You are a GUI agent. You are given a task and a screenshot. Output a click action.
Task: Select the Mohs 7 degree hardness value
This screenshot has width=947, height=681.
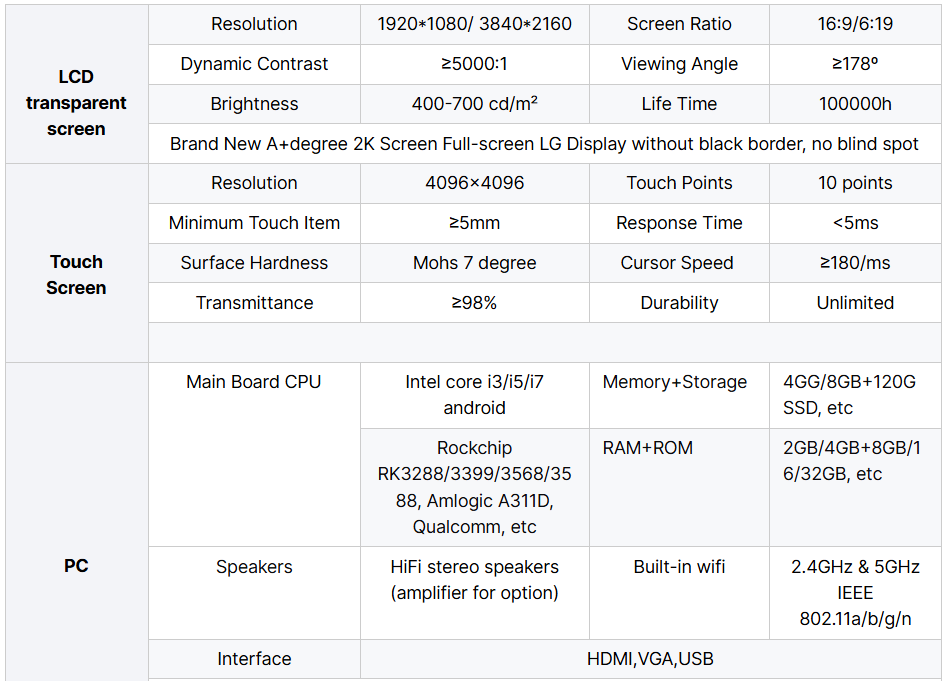coord(475,263)
